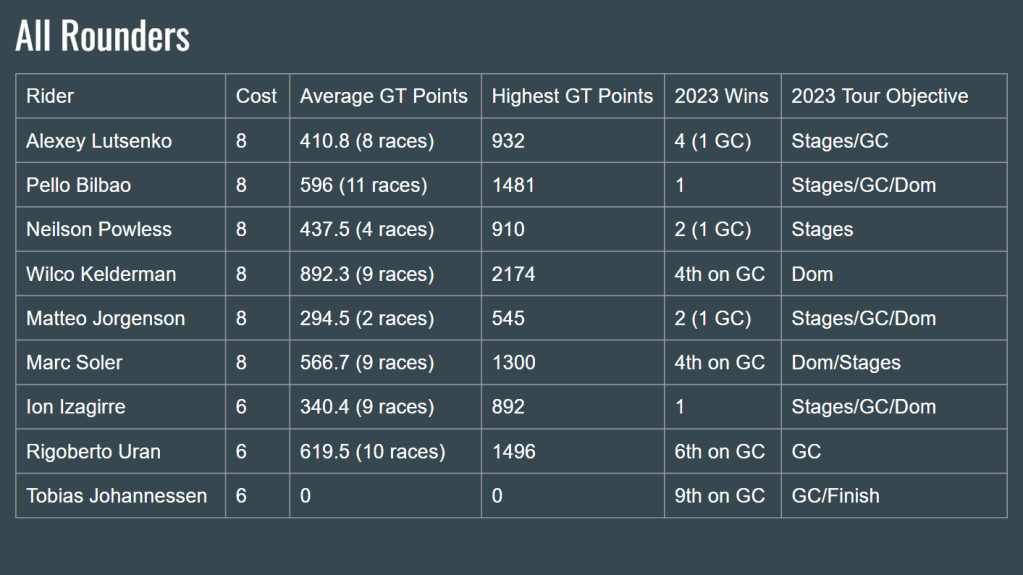Select the 892.3 (9 races) cell
Viewport: 1023px width, 575px height.
pyautogui.click(x=367, y=274)
